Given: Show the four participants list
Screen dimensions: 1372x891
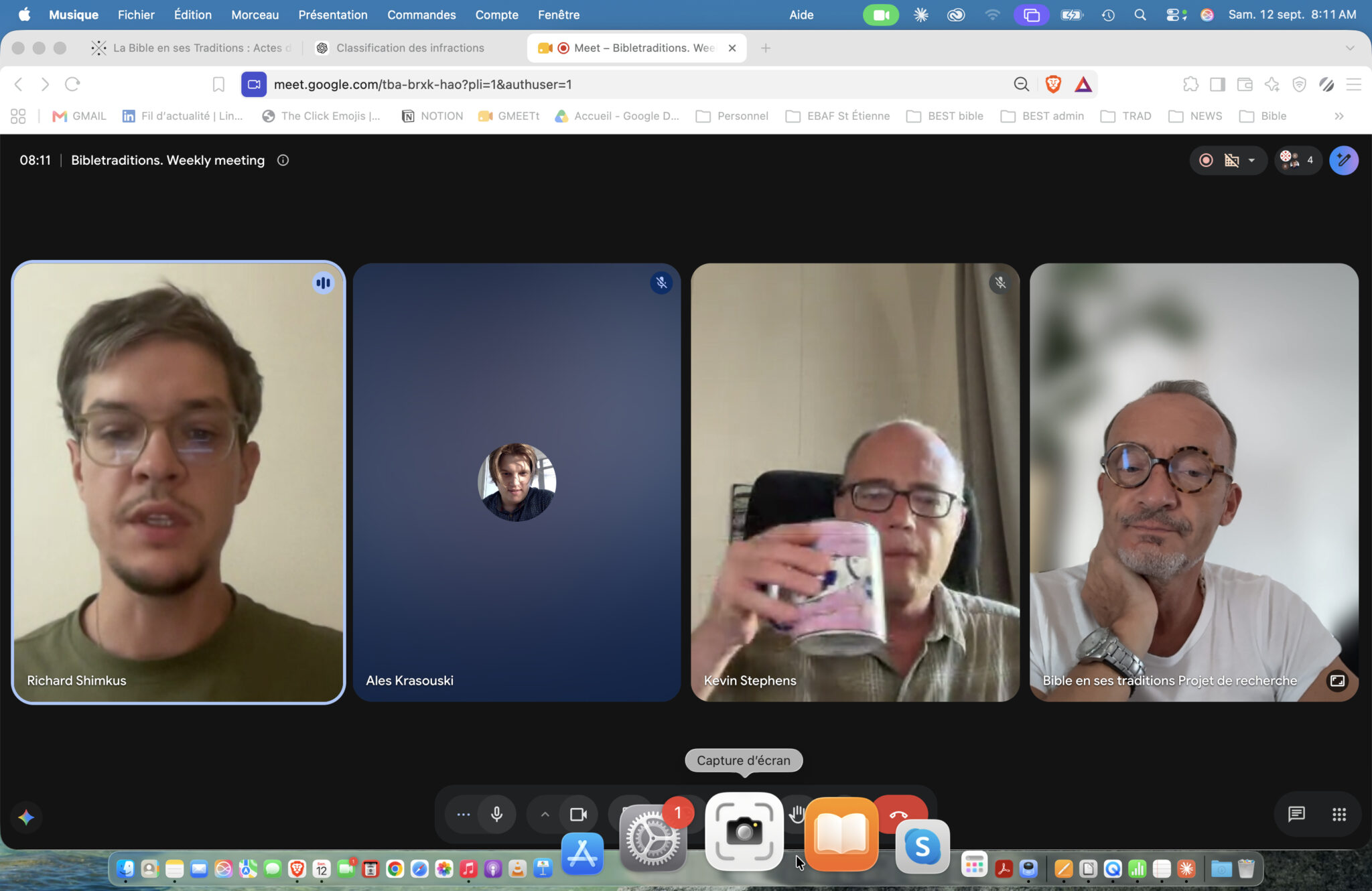Looking at the screenshot, I should coord(1298,160).
